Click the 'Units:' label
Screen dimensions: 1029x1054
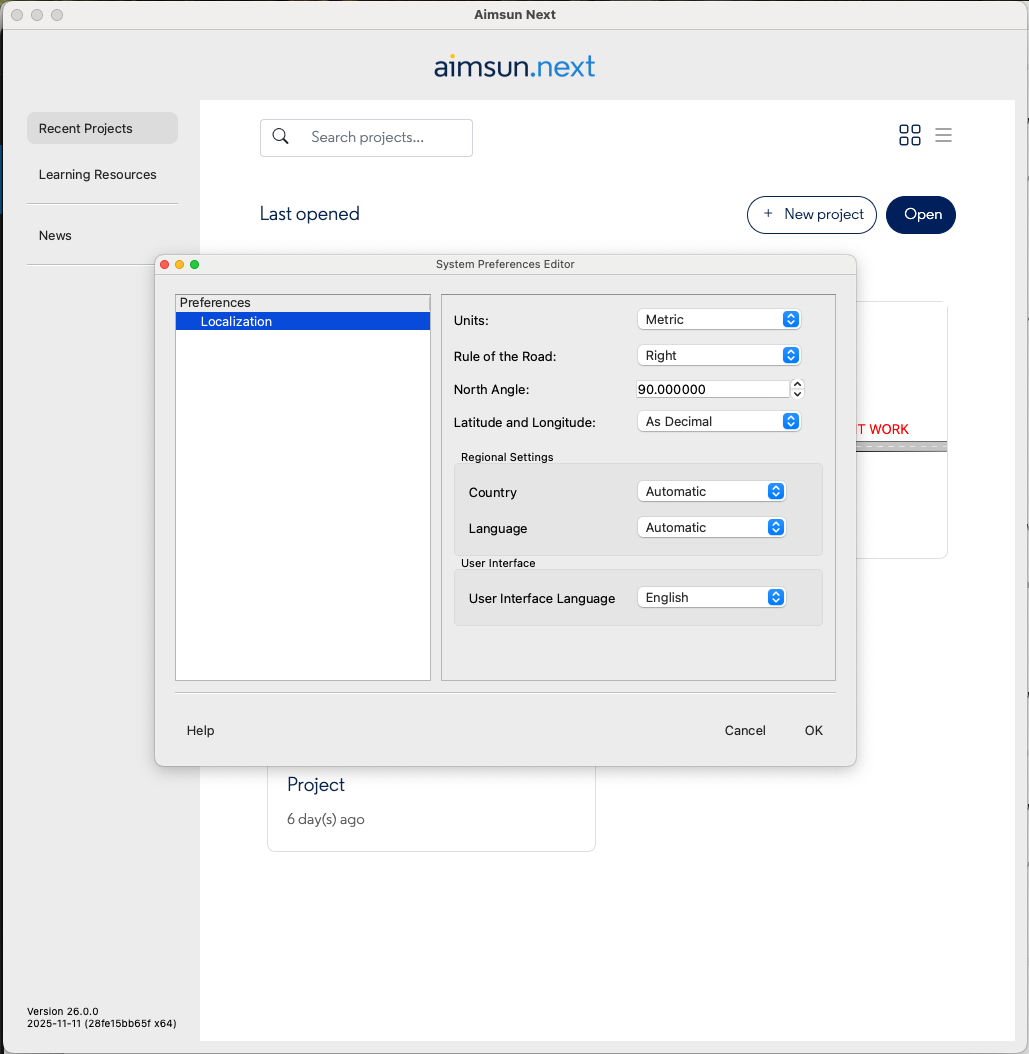(x=471, y=321)
